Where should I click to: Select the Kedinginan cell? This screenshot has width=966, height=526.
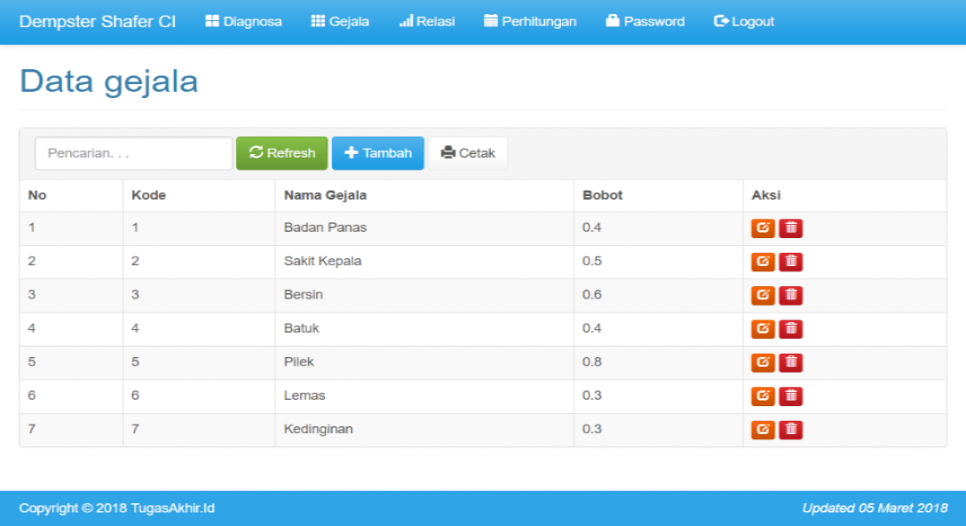click(424, 429)
